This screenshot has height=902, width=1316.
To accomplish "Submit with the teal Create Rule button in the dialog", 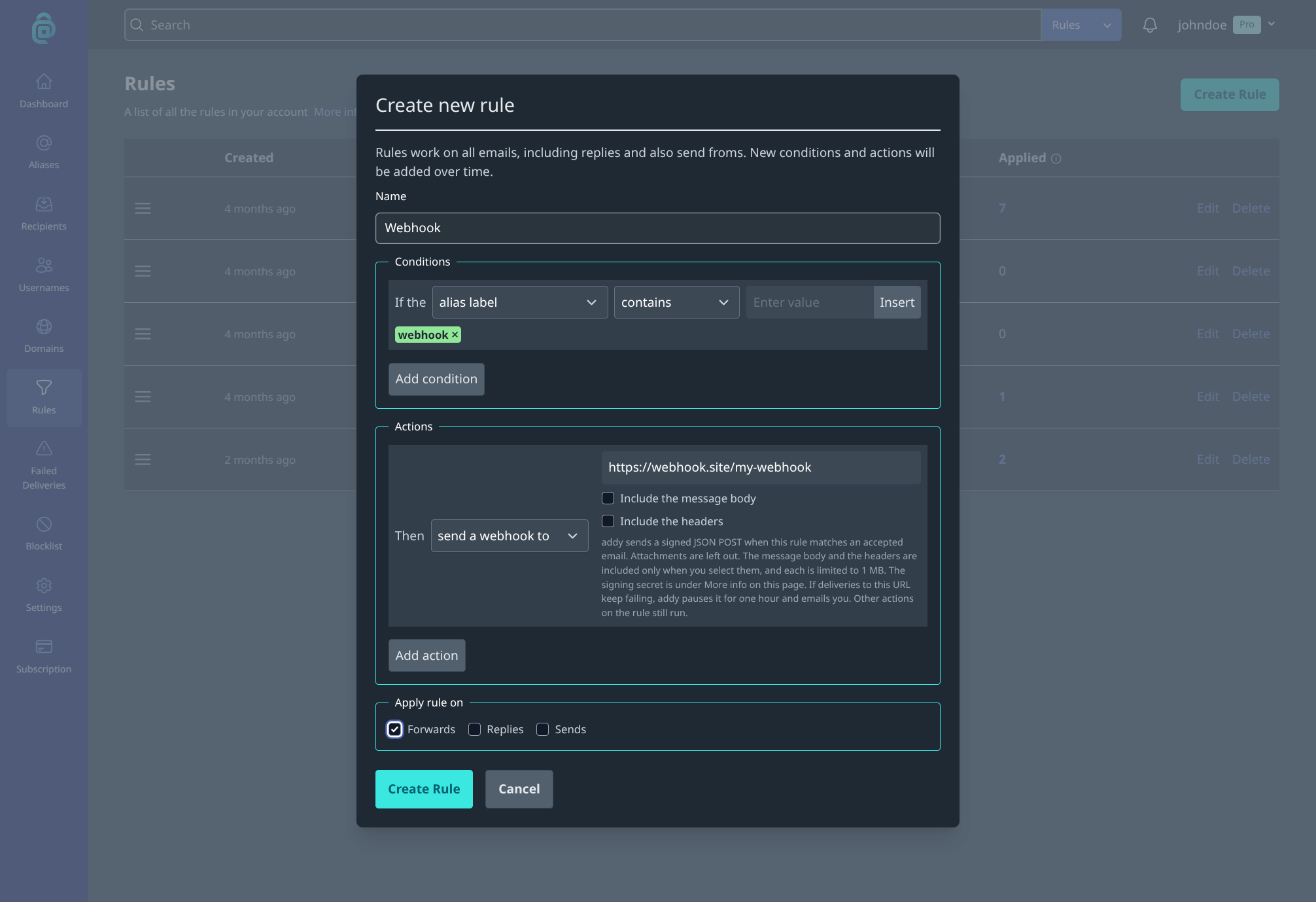I will 424,789.
